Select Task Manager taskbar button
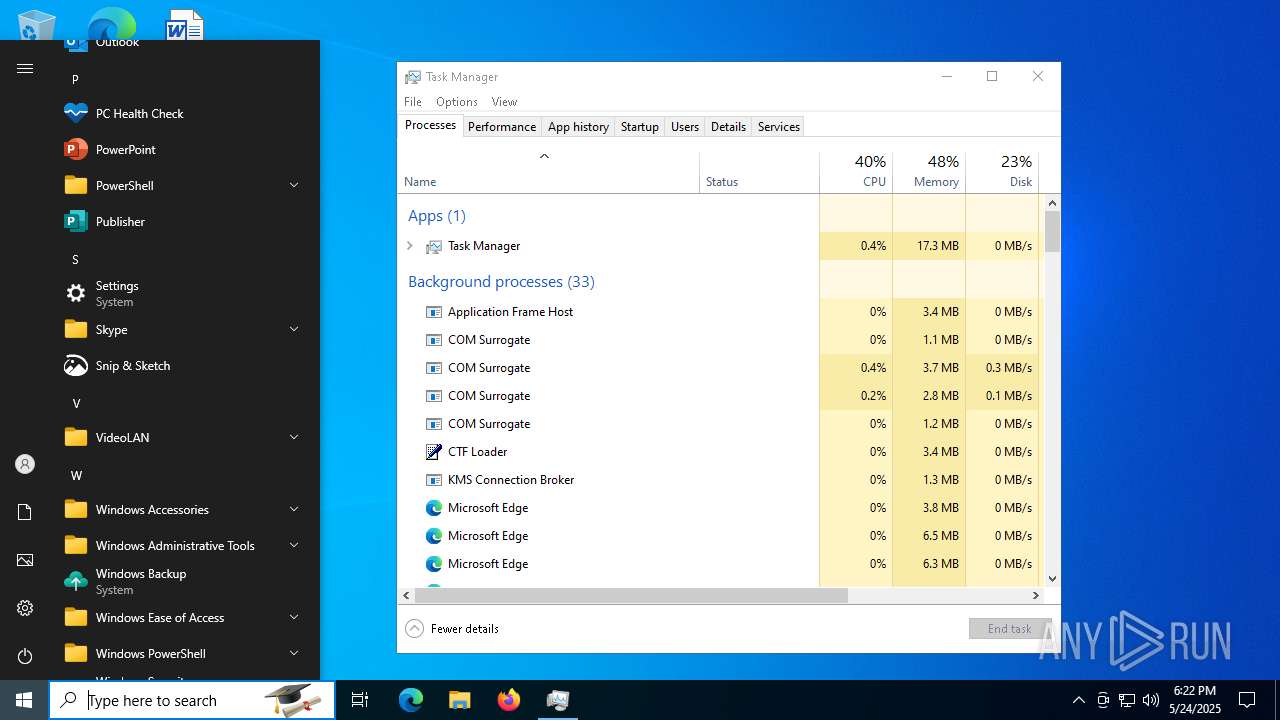The width and height of the screenshot is (1280, 720). pyautogui.click(x=557, y=700)
